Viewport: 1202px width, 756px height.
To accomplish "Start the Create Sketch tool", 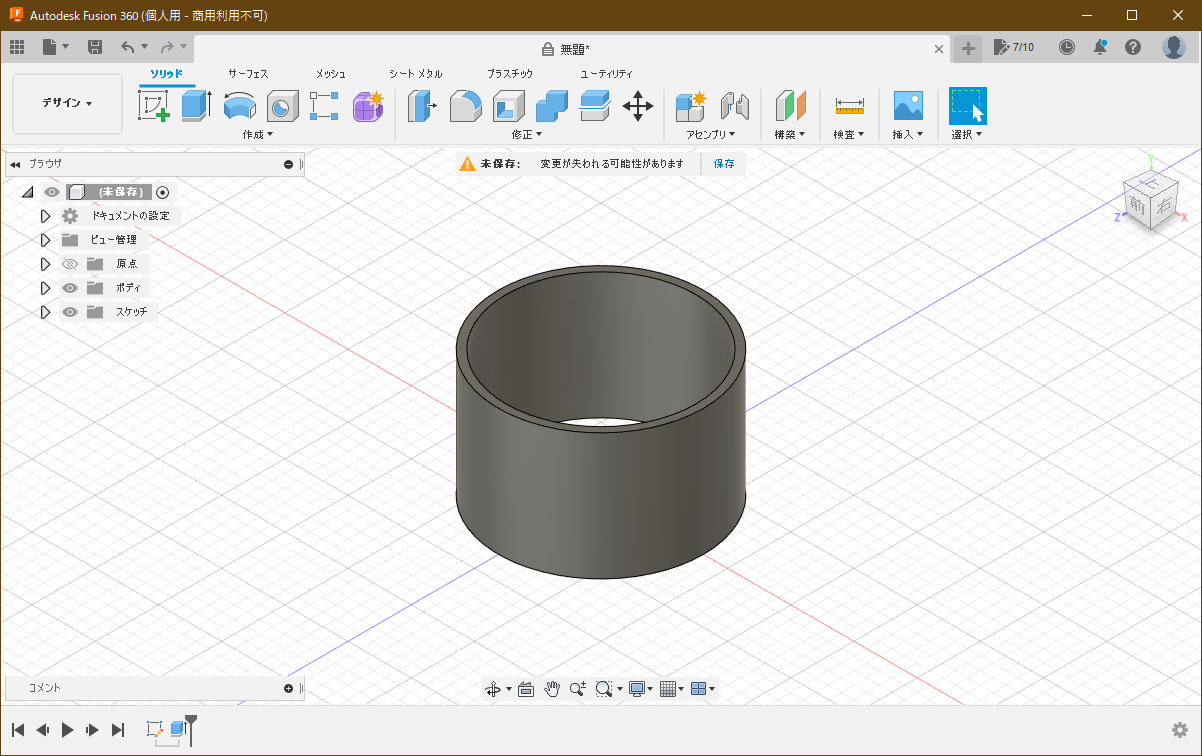I will tap(153, 105).
